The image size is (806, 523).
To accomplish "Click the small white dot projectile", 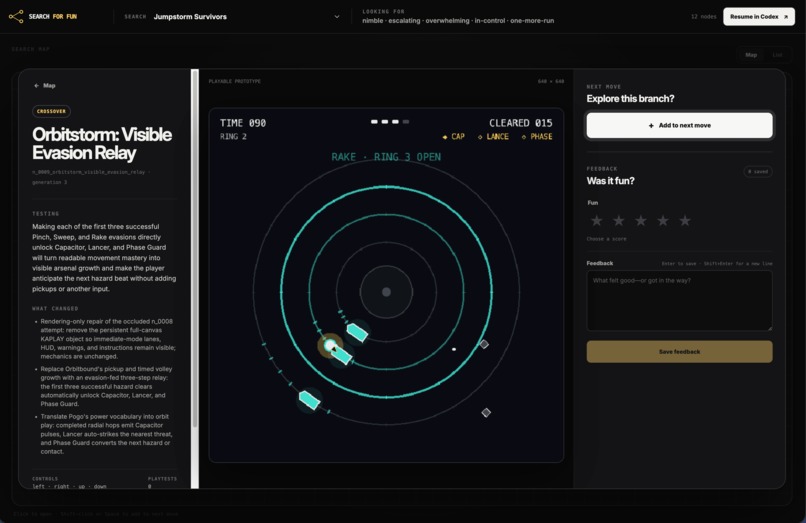I will (454, 349).
